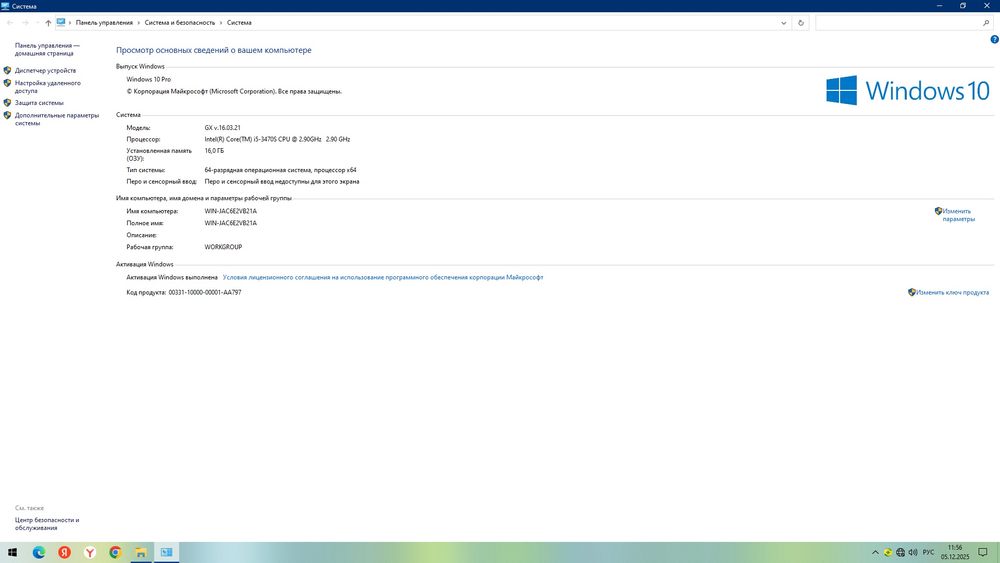Image resolution: width=1000 pixels, height=563 pixels.
Task: Go up one level with Up arrow
Action: pyautogui.click(x=48, y=22)
